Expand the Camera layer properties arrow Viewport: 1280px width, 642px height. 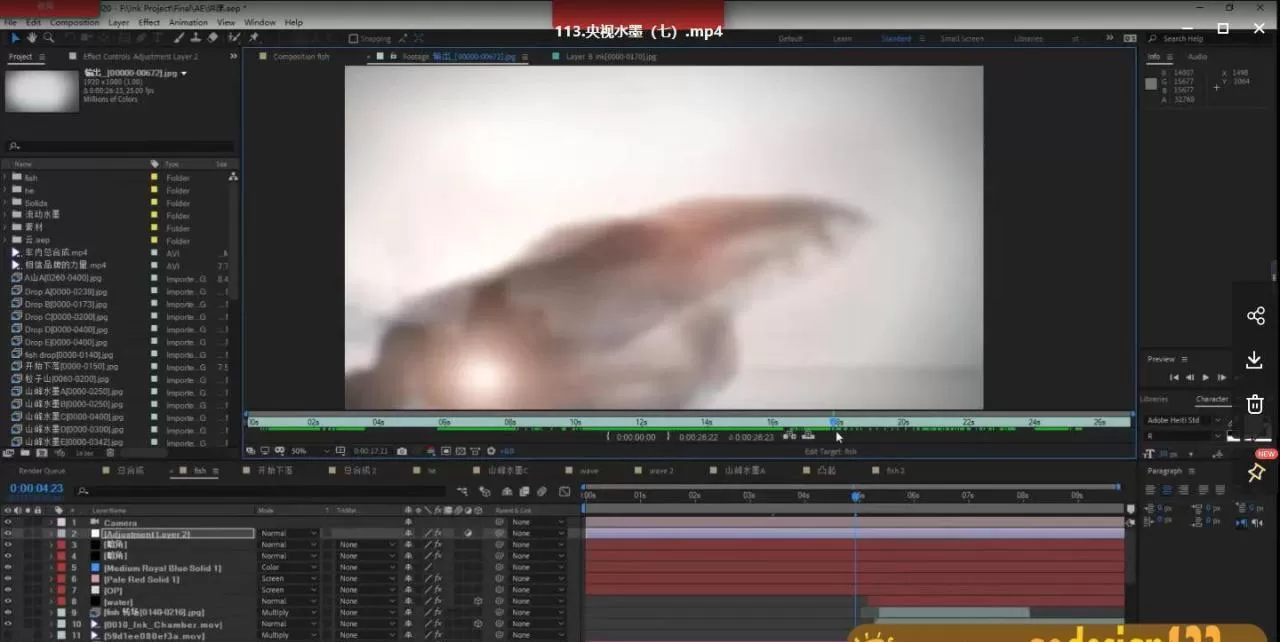click(x=49, y=521)
